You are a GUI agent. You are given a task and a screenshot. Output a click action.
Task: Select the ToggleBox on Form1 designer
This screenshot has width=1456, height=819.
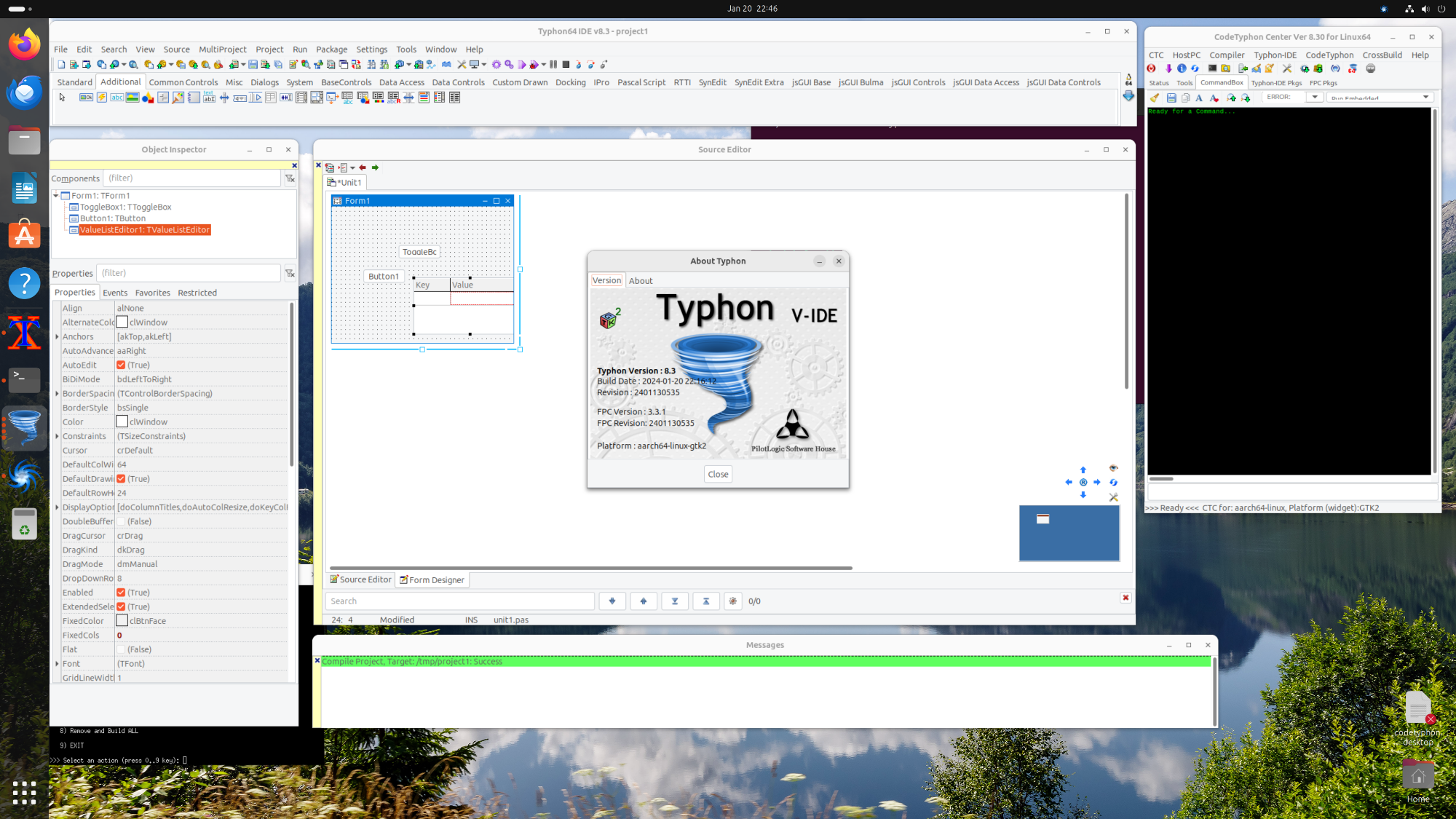click(419, 252)
